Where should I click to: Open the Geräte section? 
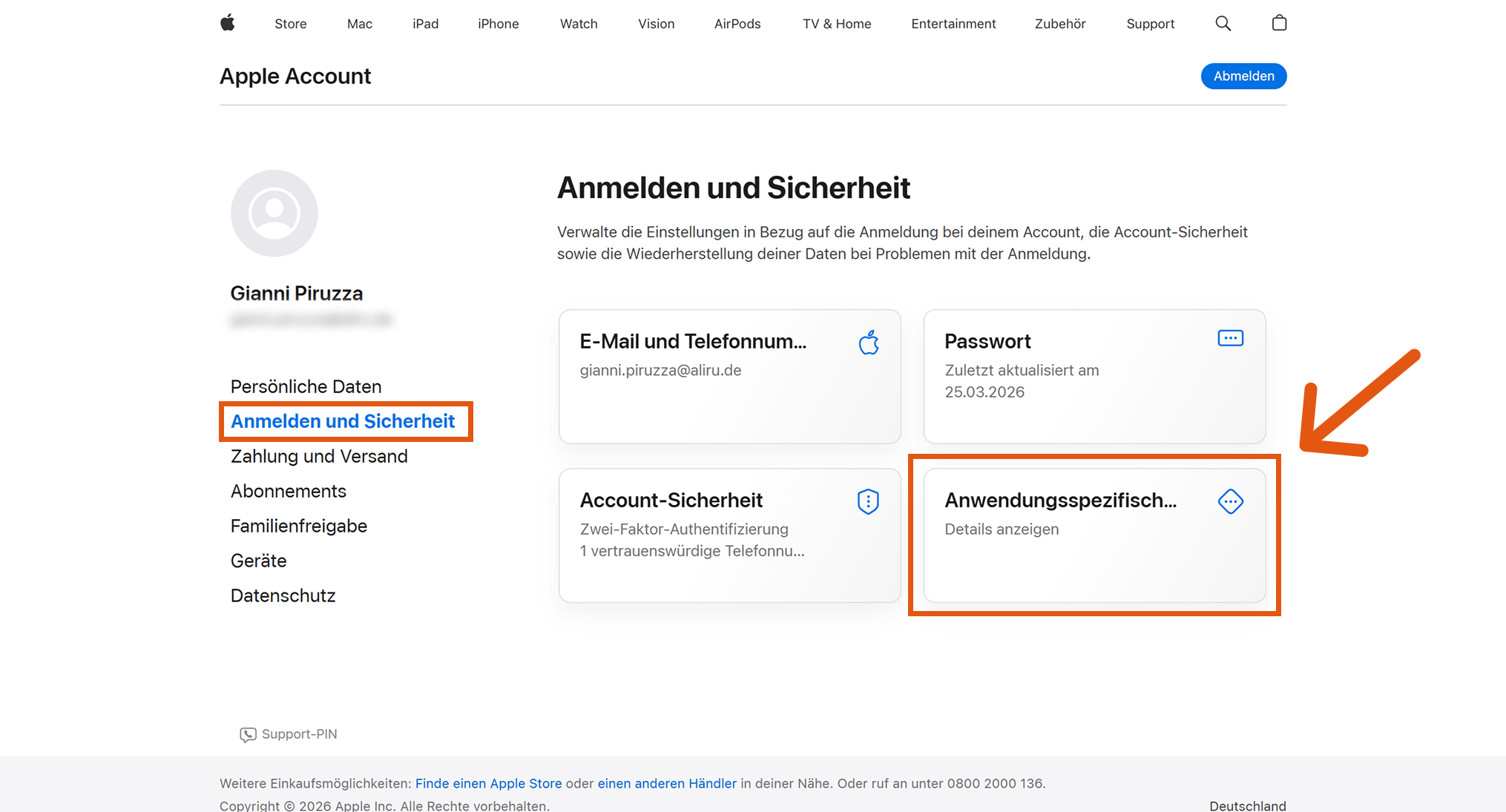pos(258,561)
